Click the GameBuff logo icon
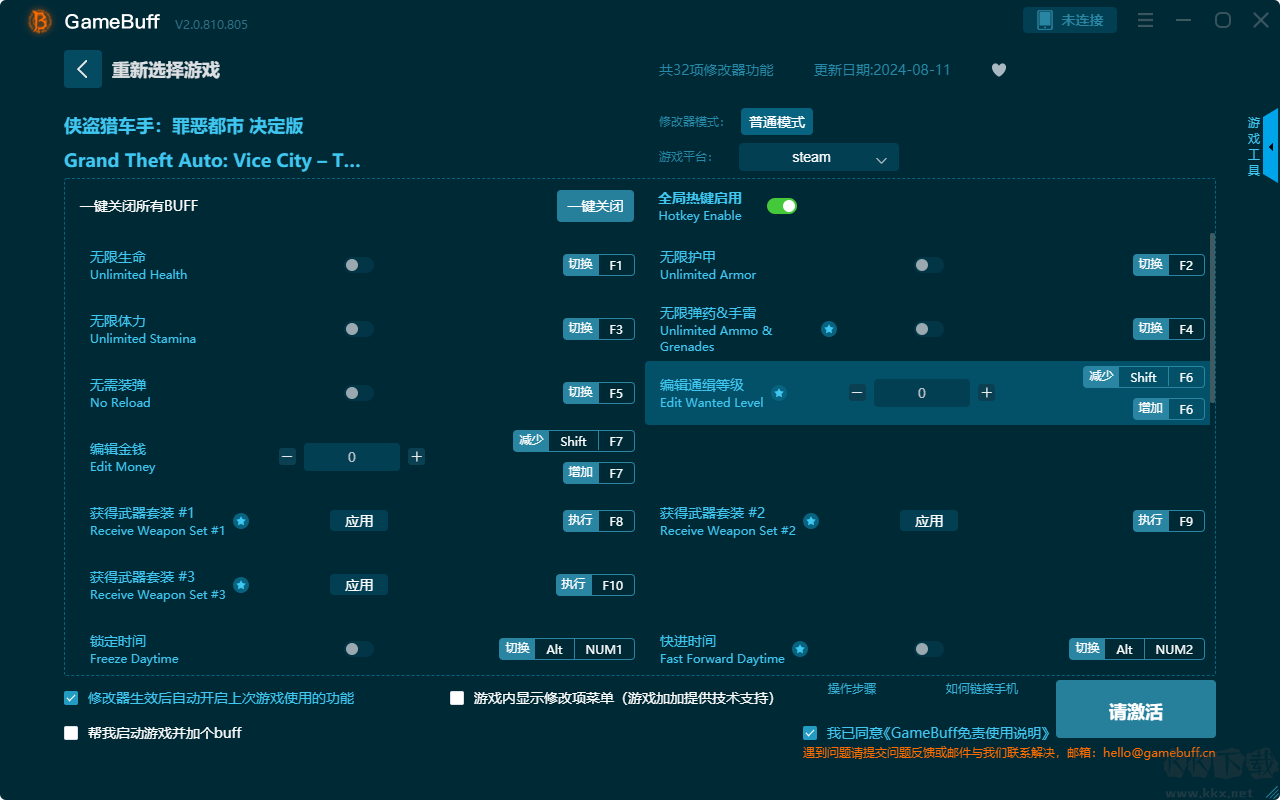The image size is (1280, 800). [40, 21]
